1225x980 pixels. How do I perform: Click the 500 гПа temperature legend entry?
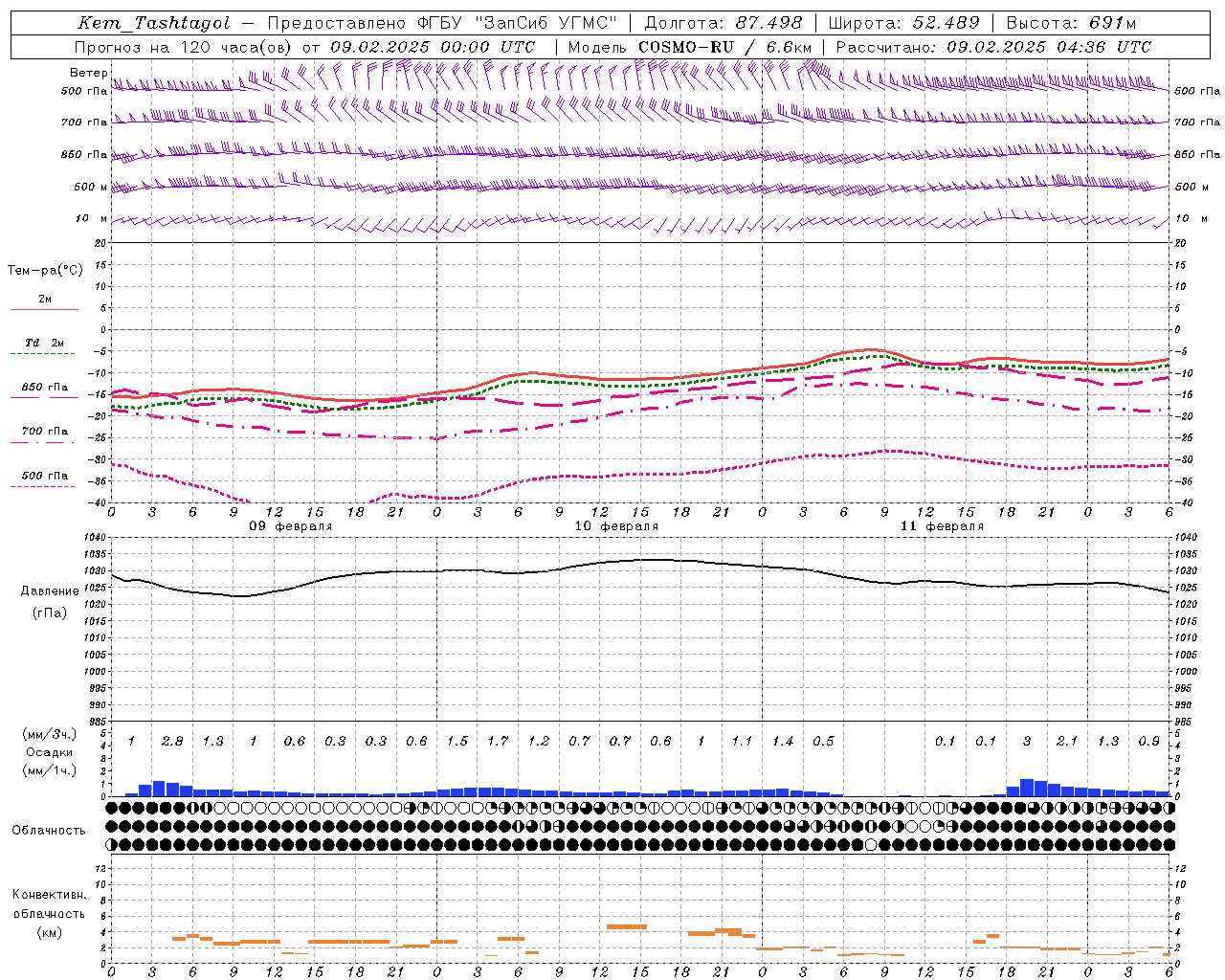pos(44,476)
